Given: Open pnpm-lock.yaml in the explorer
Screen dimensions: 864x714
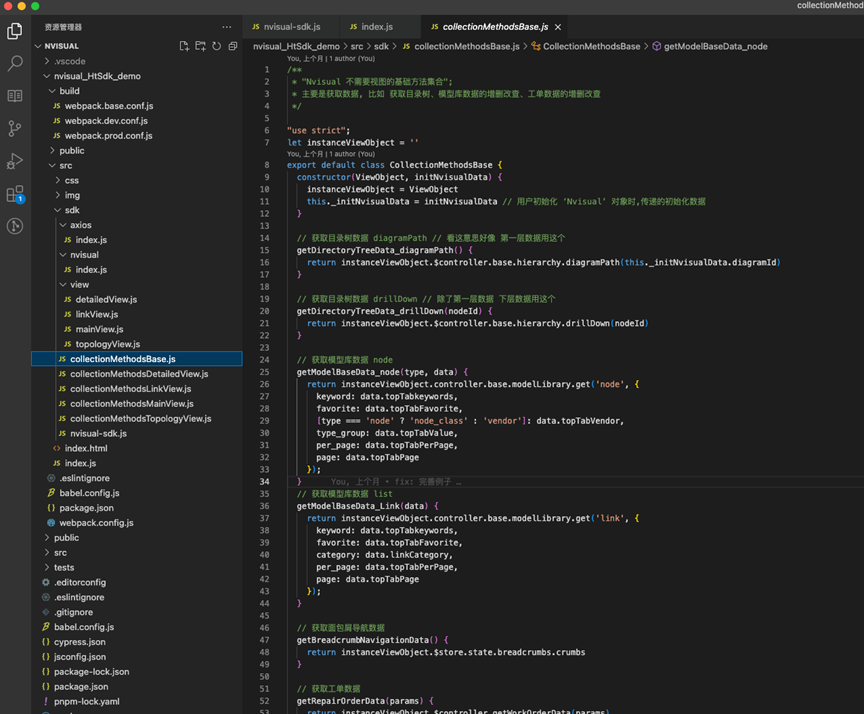Looking at the screenshot, I should [x=86, y=701].
